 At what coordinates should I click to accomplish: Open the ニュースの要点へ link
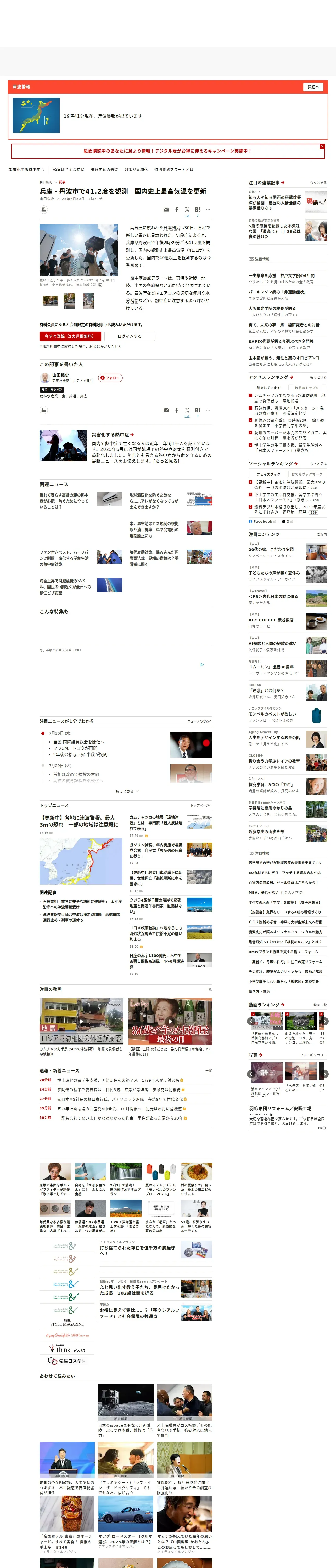pyautogui.click(x=199, y=721)
